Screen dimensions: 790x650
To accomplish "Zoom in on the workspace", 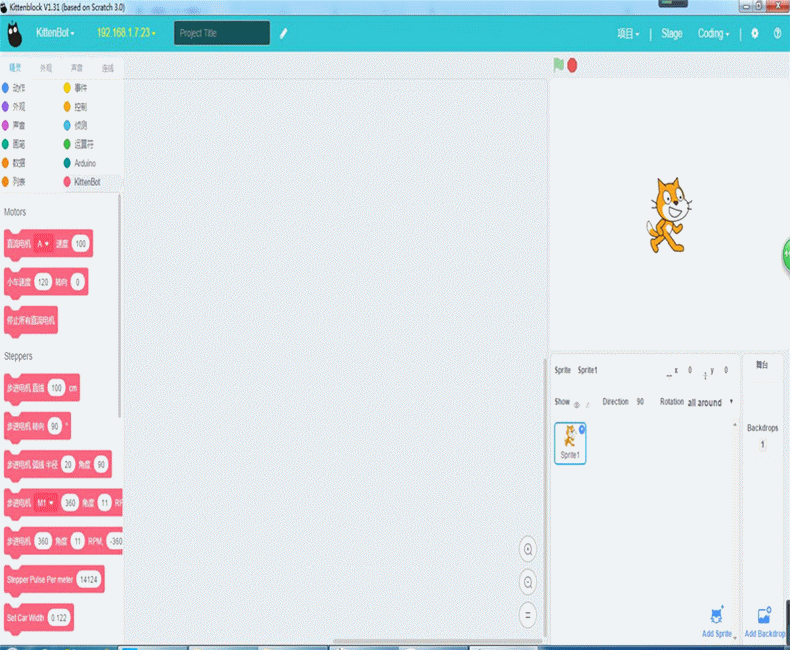I will tap(528, 549).
